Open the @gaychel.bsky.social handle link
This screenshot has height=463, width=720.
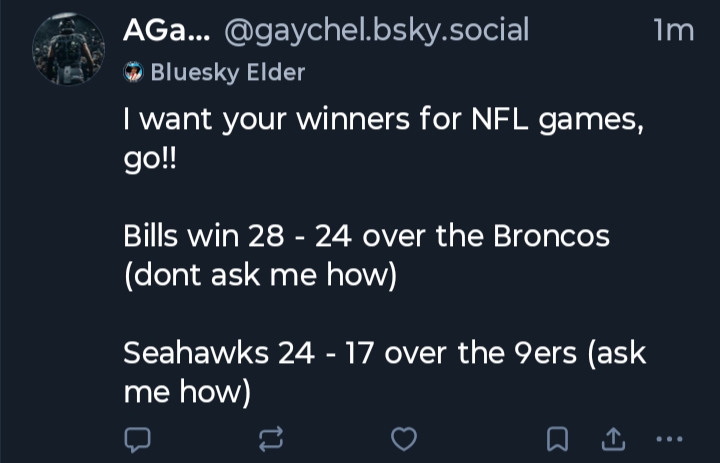pyautogui.click(x=376, y=31)
